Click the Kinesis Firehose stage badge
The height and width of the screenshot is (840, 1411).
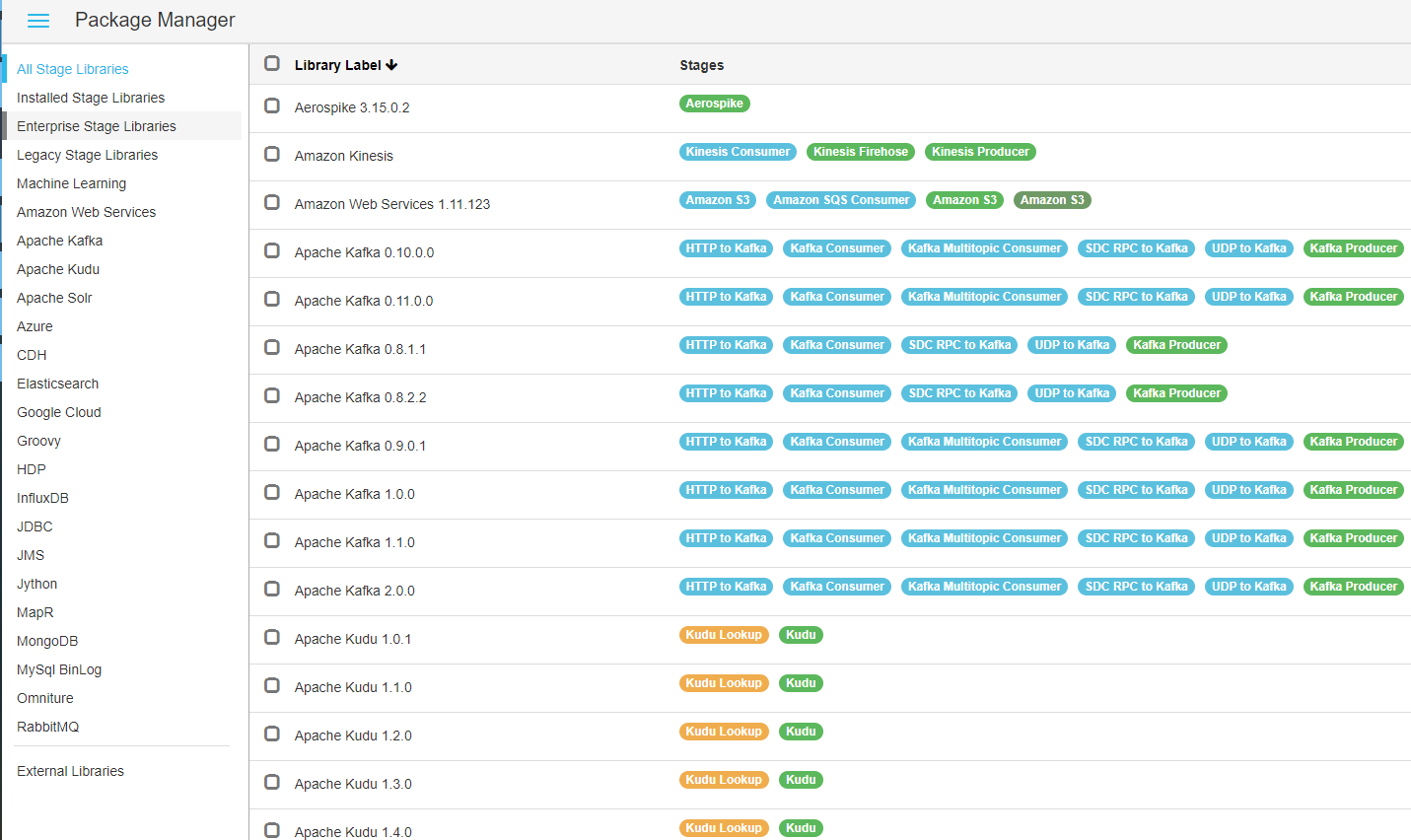click(860, 151)
